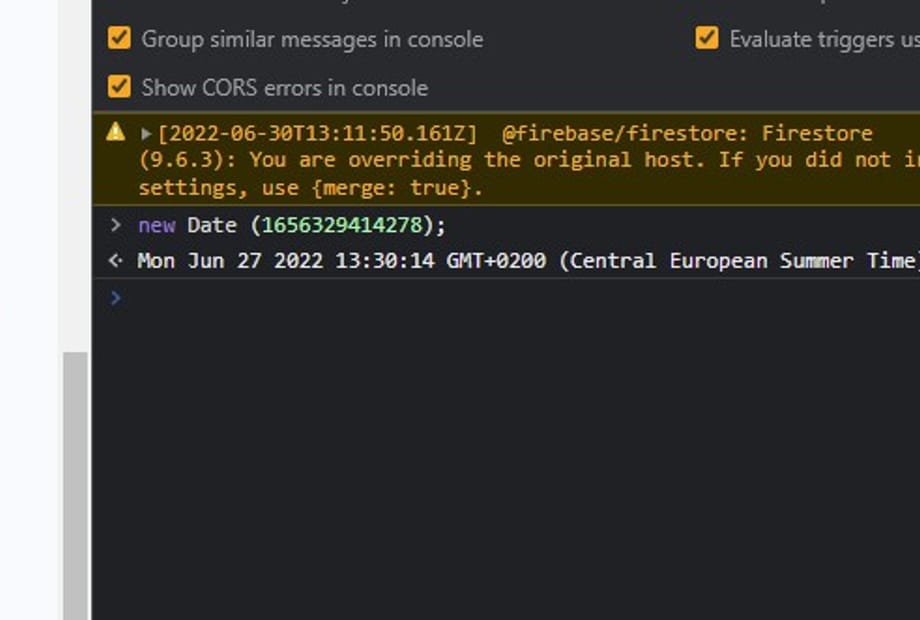Click the yellow warning triangle icon
Image resolution: width=920 pixels, height=620 pixels.
pyautogui.click(x=116, y=132)
